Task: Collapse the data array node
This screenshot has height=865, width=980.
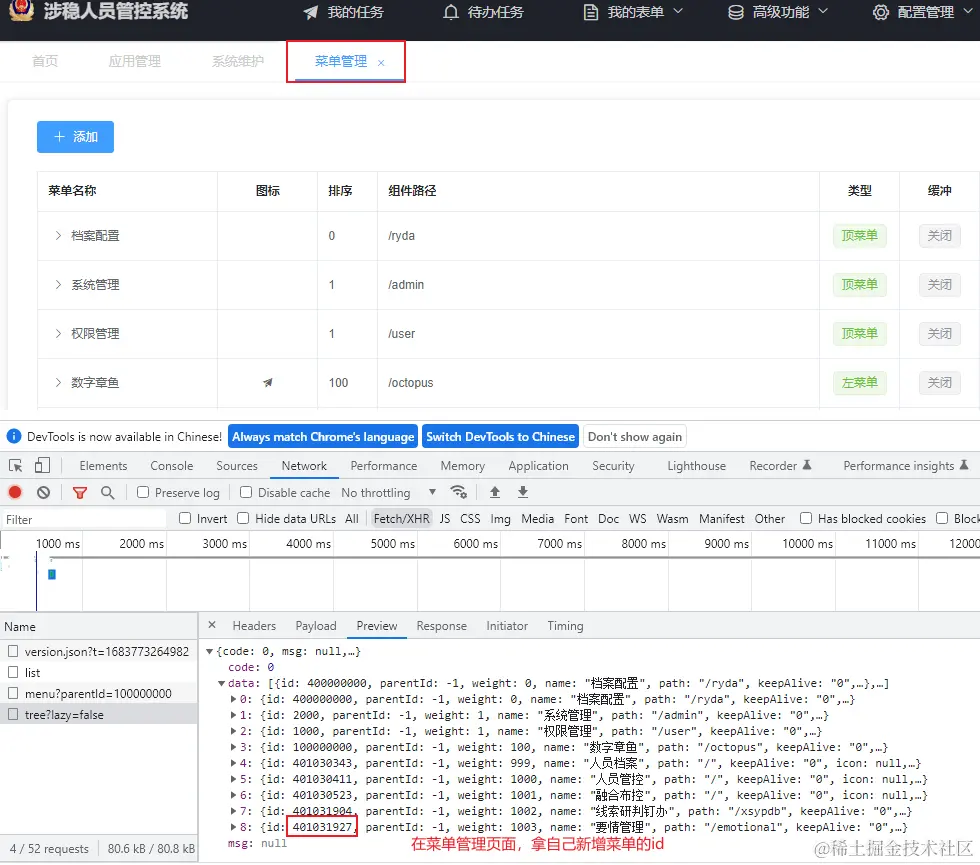Action: (x=221, y=683)
